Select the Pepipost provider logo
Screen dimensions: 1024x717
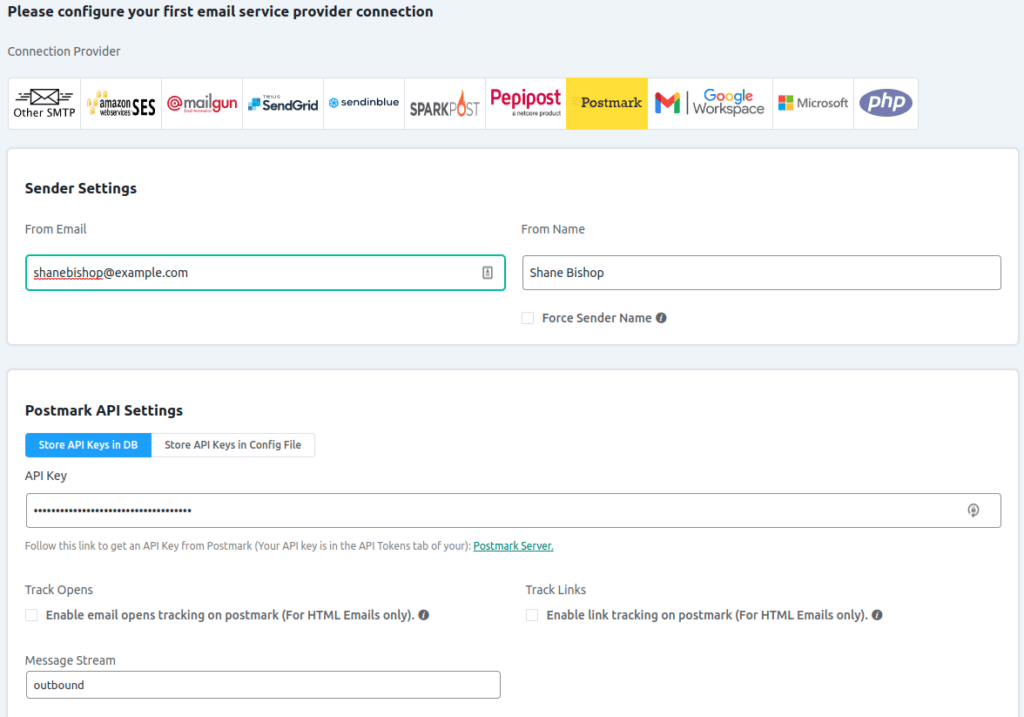525,104
